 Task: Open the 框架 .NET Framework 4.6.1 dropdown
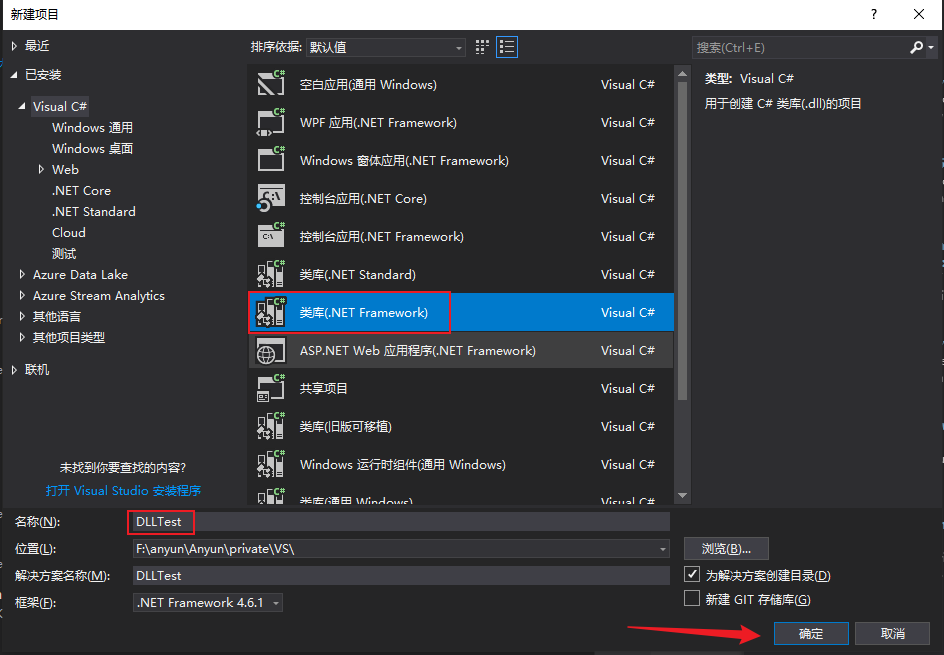pos(208,603)
